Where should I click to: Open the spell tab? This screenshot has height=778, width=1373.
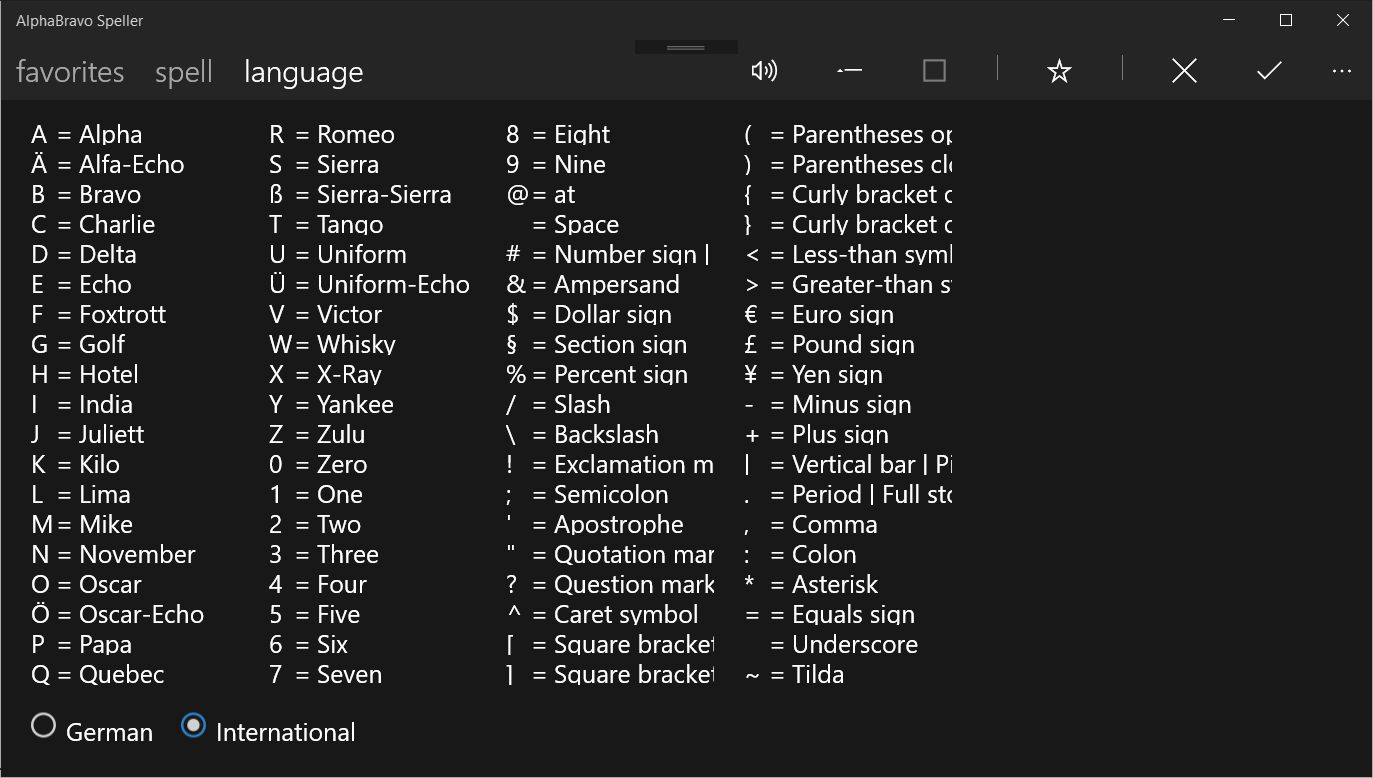click(184, 72)
